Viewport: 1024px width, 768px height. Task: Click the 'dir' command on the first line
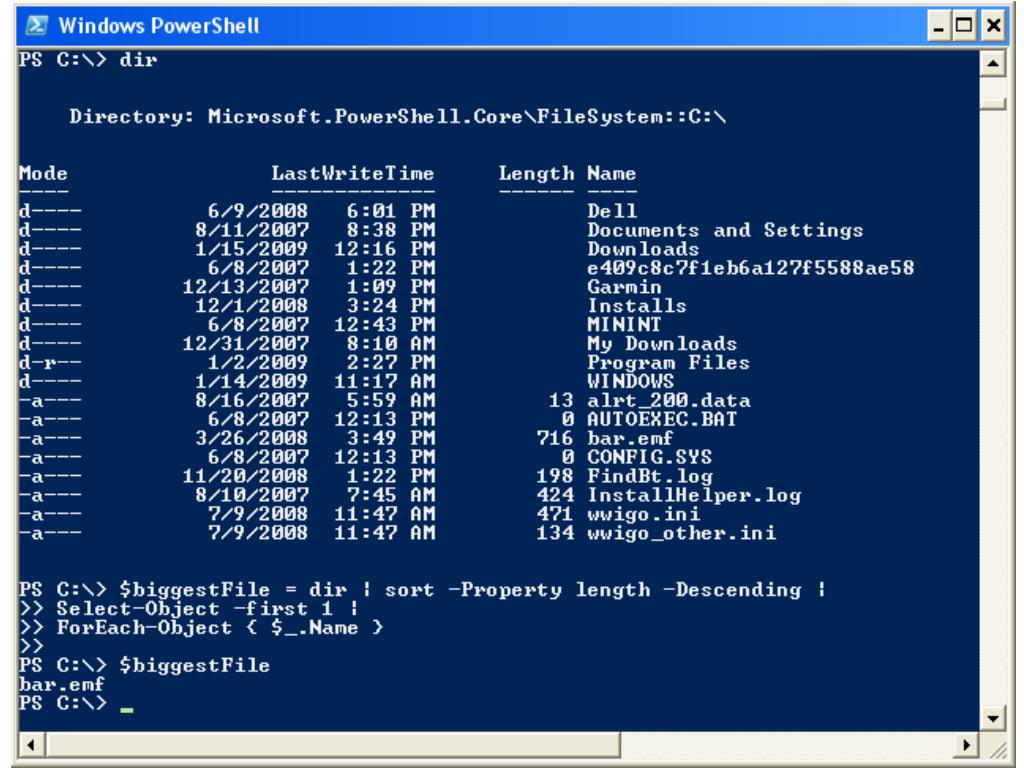[138, 60]
